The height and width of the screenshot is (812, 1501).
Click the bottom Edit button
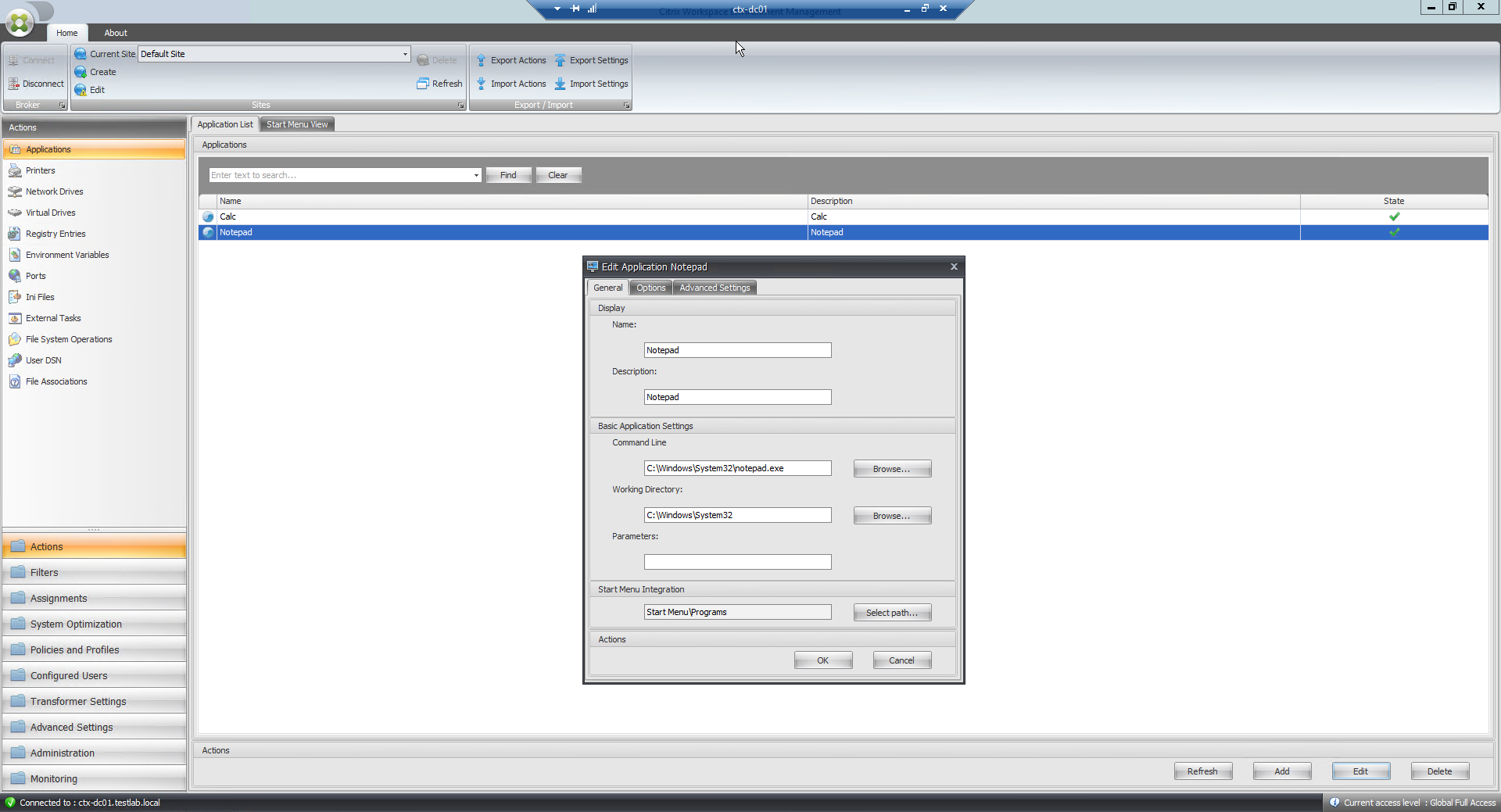click(x=1361, y=771)
